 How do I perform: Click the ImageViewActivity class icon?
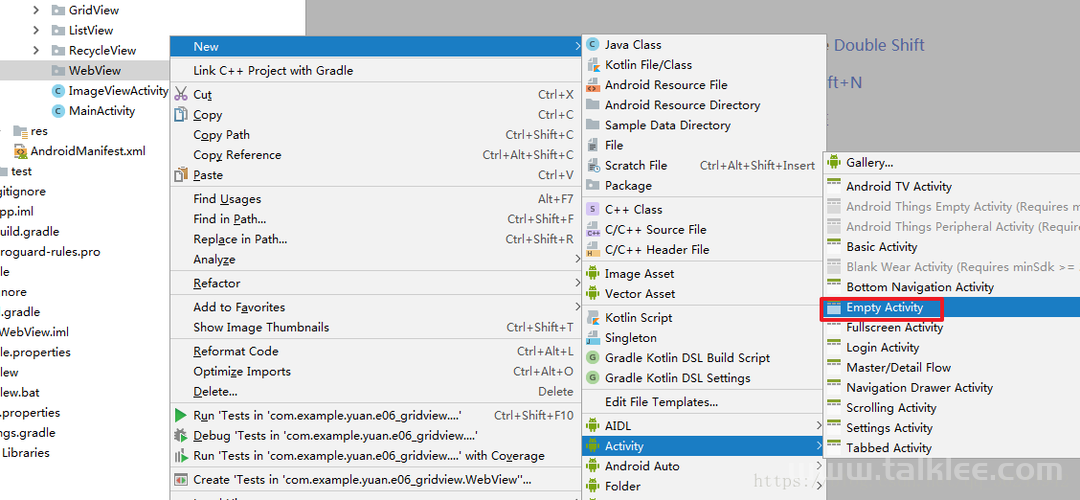(x=58, y=91)
